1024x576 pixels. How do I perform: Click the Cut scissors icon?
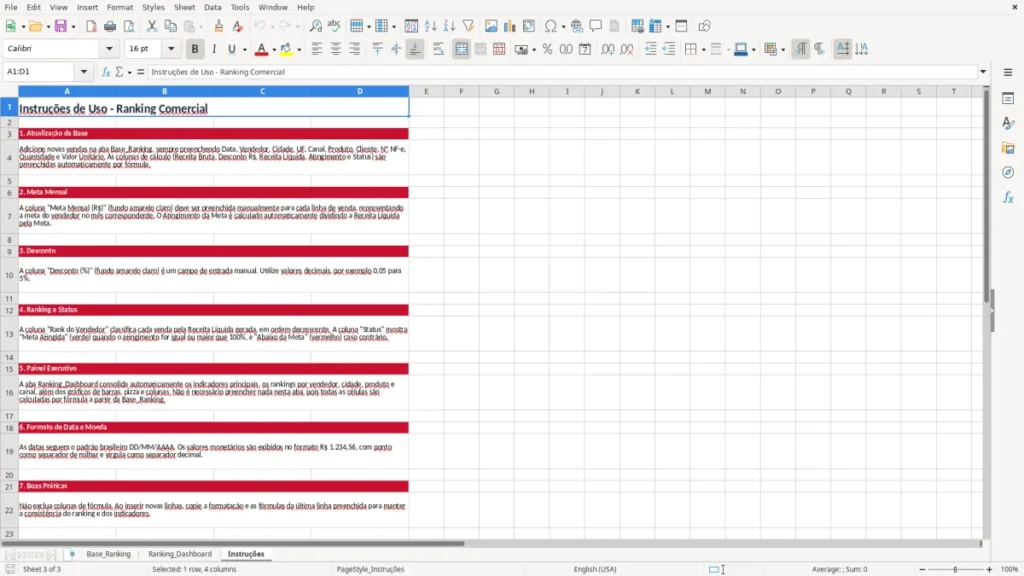152,26
